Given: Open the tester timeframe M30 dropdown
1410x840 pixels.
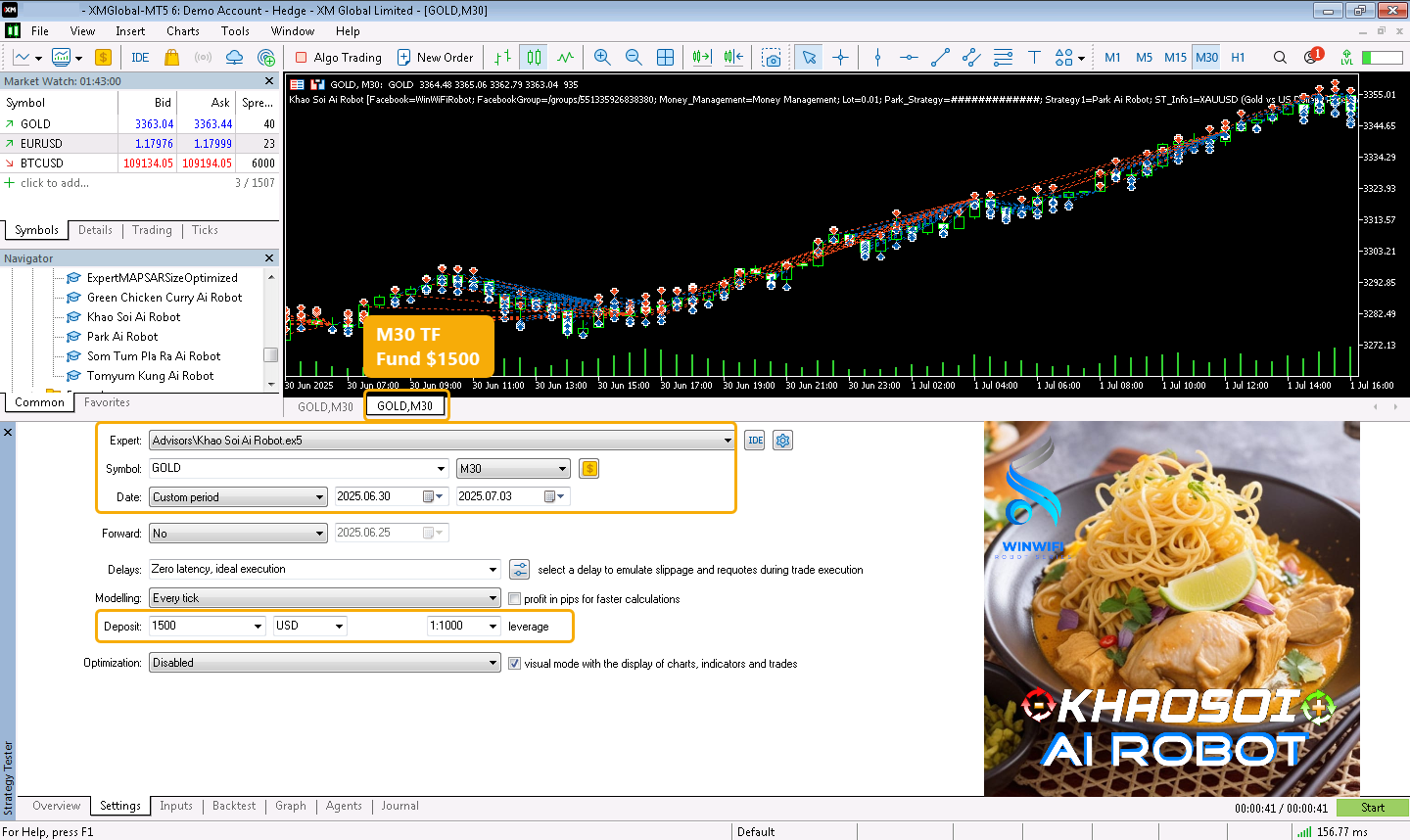Looking at the screenshot, I should tap(513, 469).
